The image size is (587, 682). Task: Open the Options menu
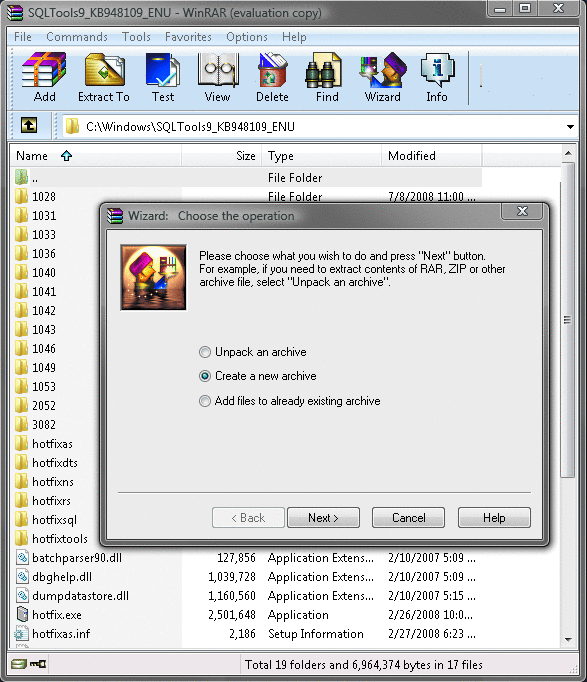[x=247, y=37]
